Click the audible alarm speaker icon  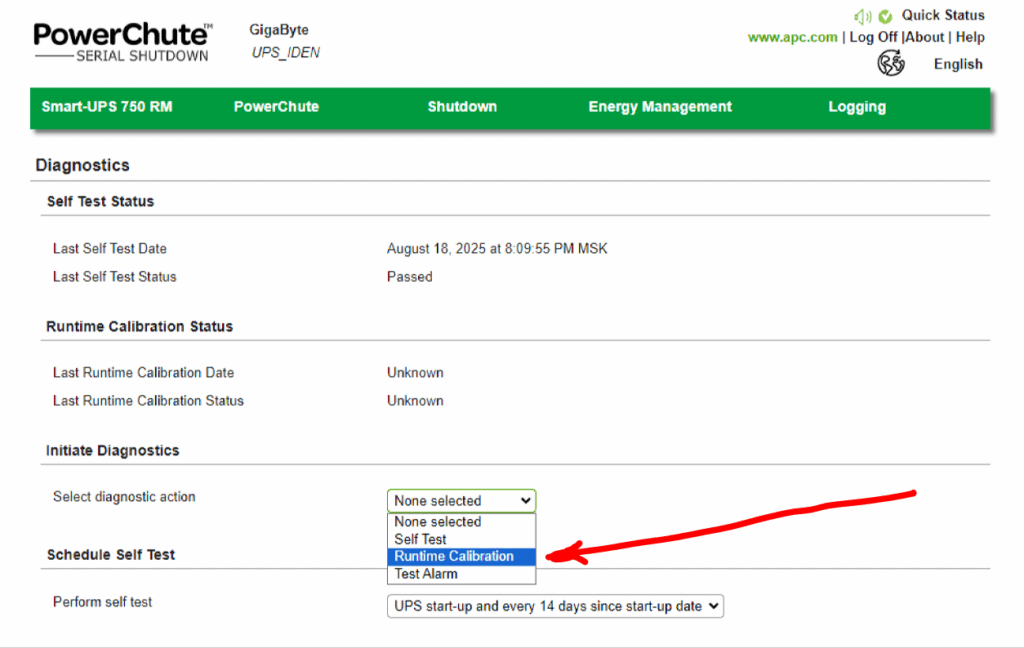click(862, 16)
